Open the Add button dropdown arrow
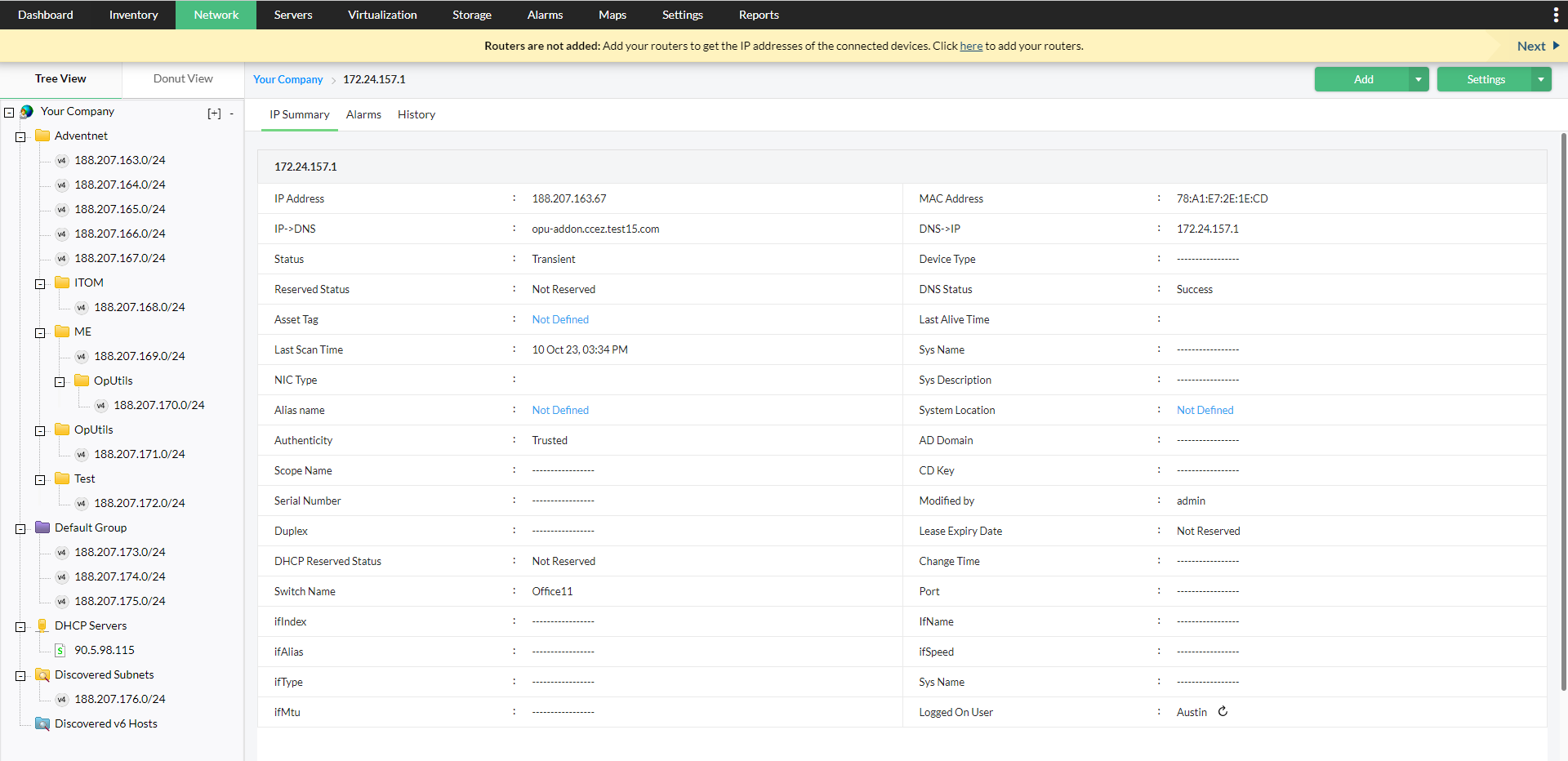The height and width of the screenshot is (761, 1568). [1419, 79]
